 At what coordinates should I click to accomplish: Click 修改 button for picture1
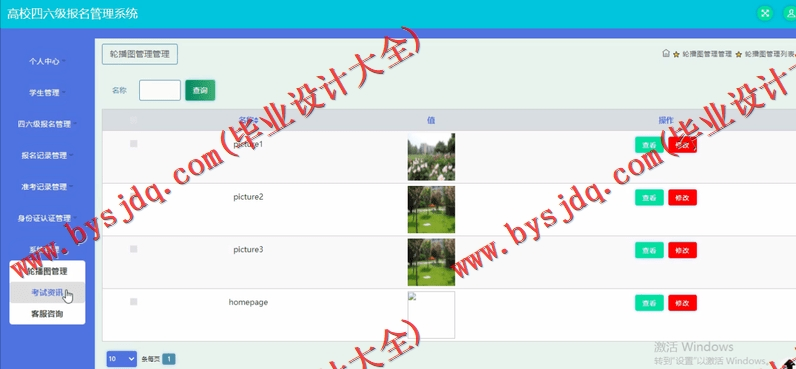point(682,145)
